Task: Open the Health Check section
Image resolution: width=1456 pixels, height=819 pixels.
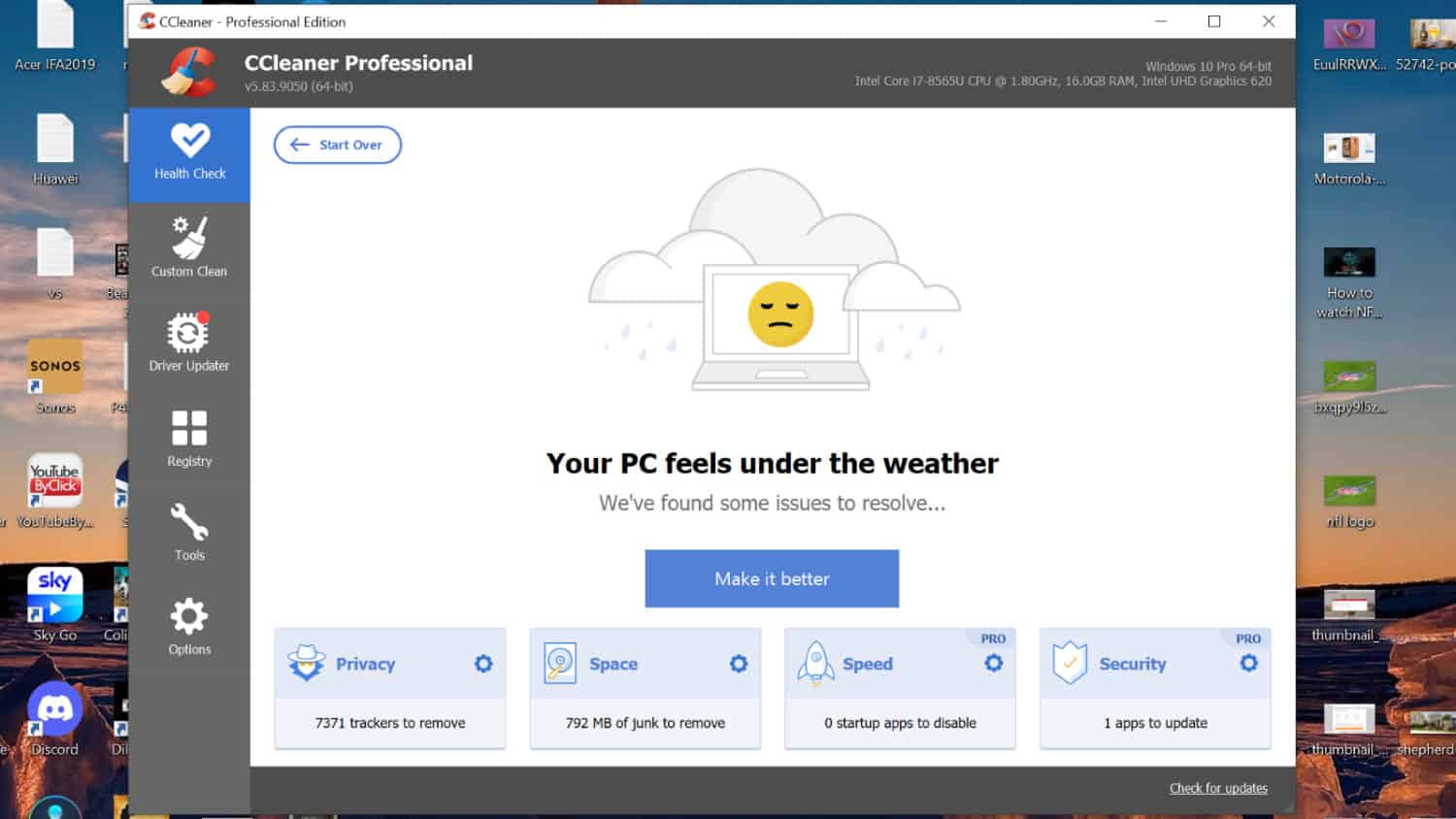Action: point(189,153)
